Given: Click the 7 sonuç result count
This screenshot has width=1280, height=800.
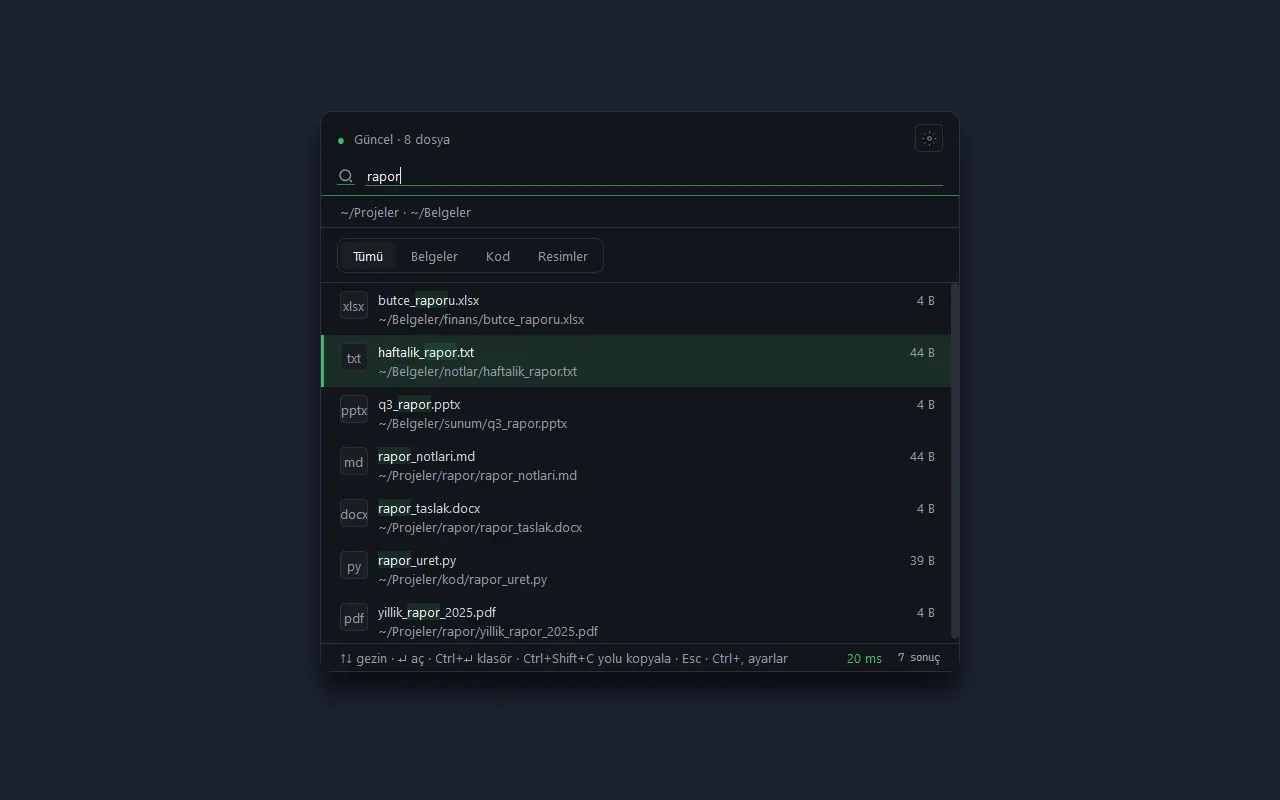Looking at the screenshot, I should pos(919,658).
